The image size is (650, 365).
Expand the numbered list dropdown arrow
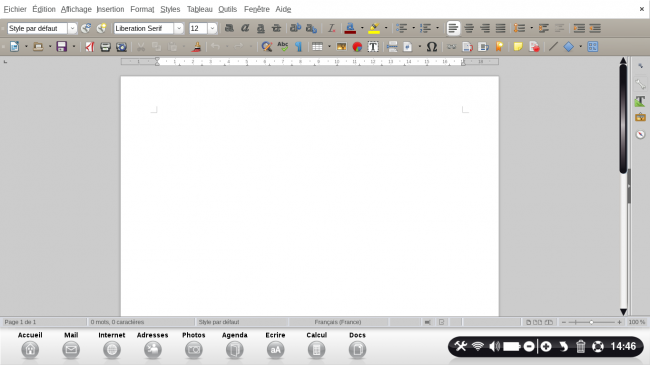(437, 28)
